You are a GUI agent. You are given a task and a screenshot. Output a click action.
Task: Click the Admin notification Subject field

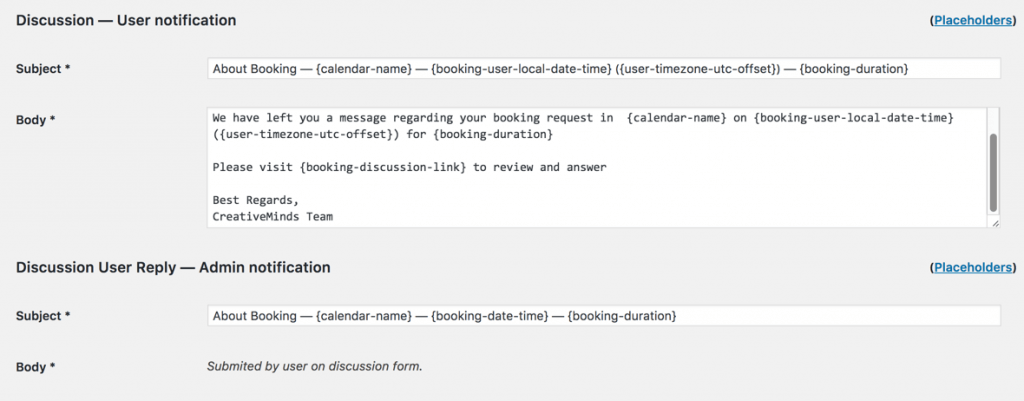pos(603,316)
